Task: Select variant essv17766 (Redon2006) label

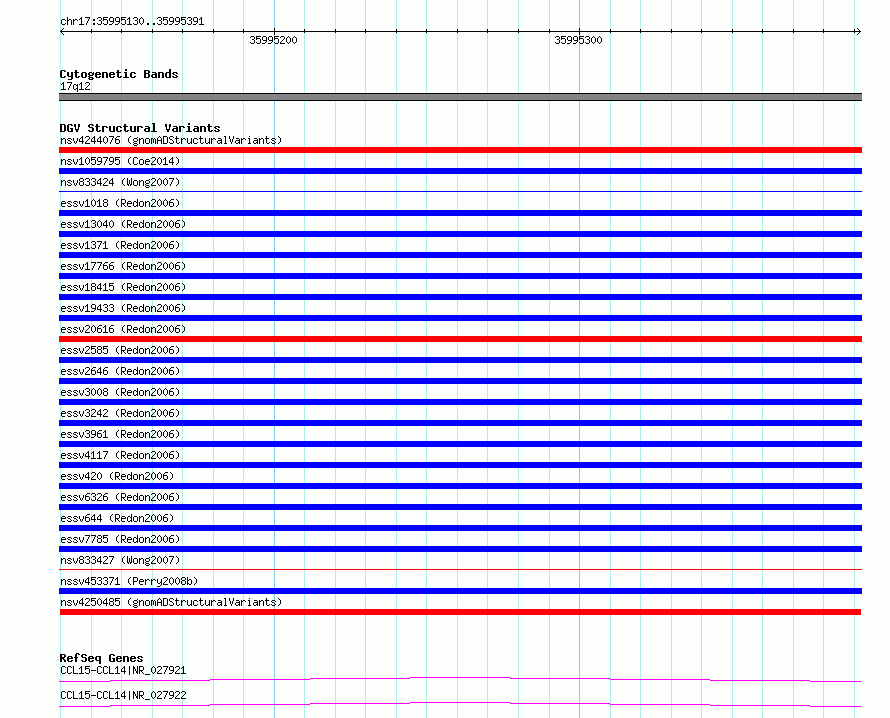Action: point(123,266)
